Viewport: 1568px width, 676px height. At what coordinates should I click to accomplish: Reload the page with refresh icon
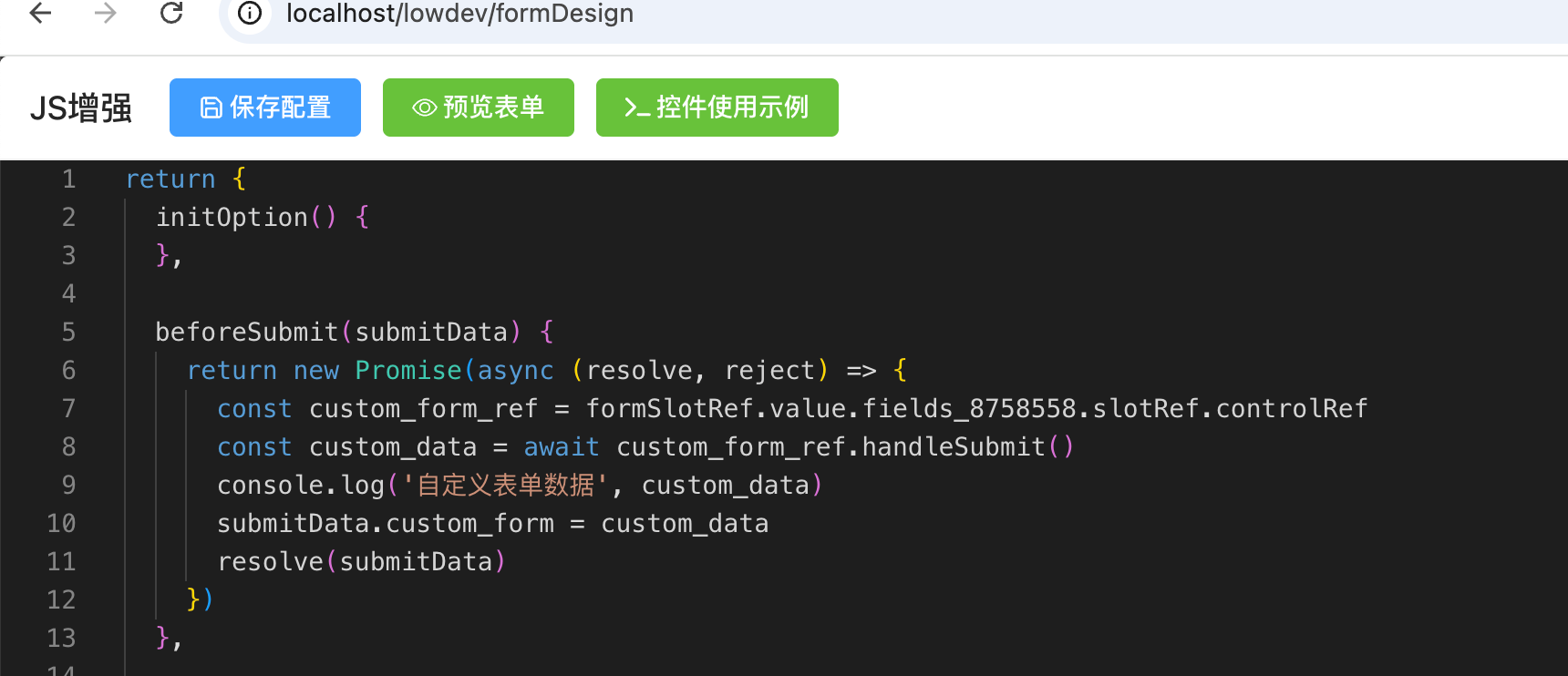171,13
